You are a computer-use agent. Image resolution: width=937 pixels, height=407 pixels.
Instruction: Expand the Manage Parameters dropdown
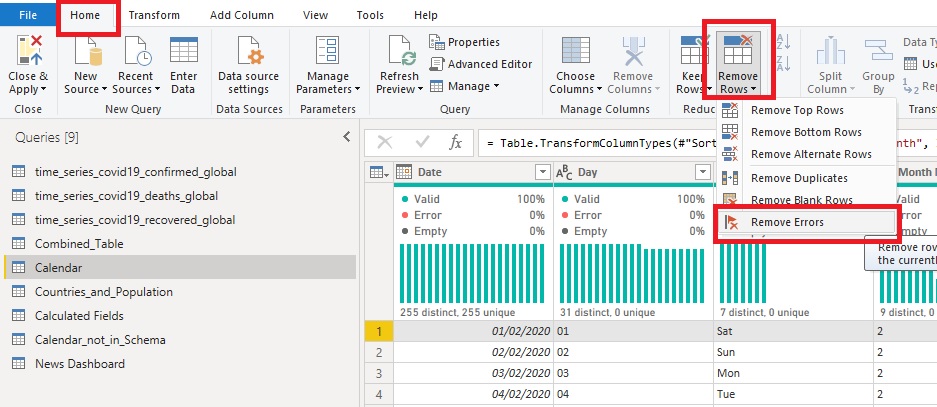(357, 90)
